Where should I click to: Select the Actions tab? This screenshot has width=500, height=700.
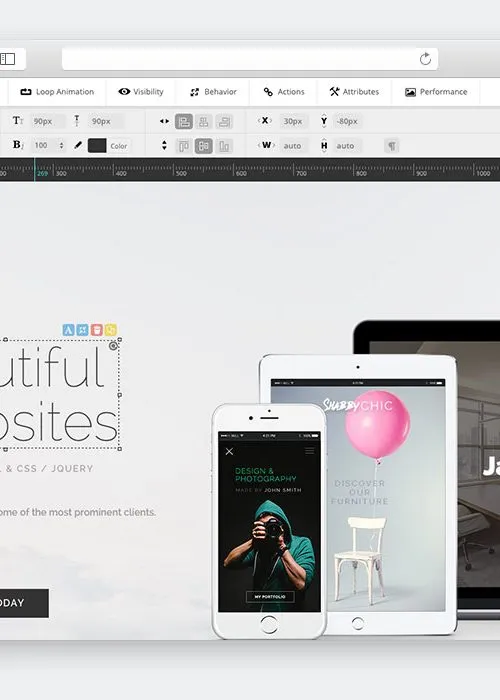pos(283,92)
